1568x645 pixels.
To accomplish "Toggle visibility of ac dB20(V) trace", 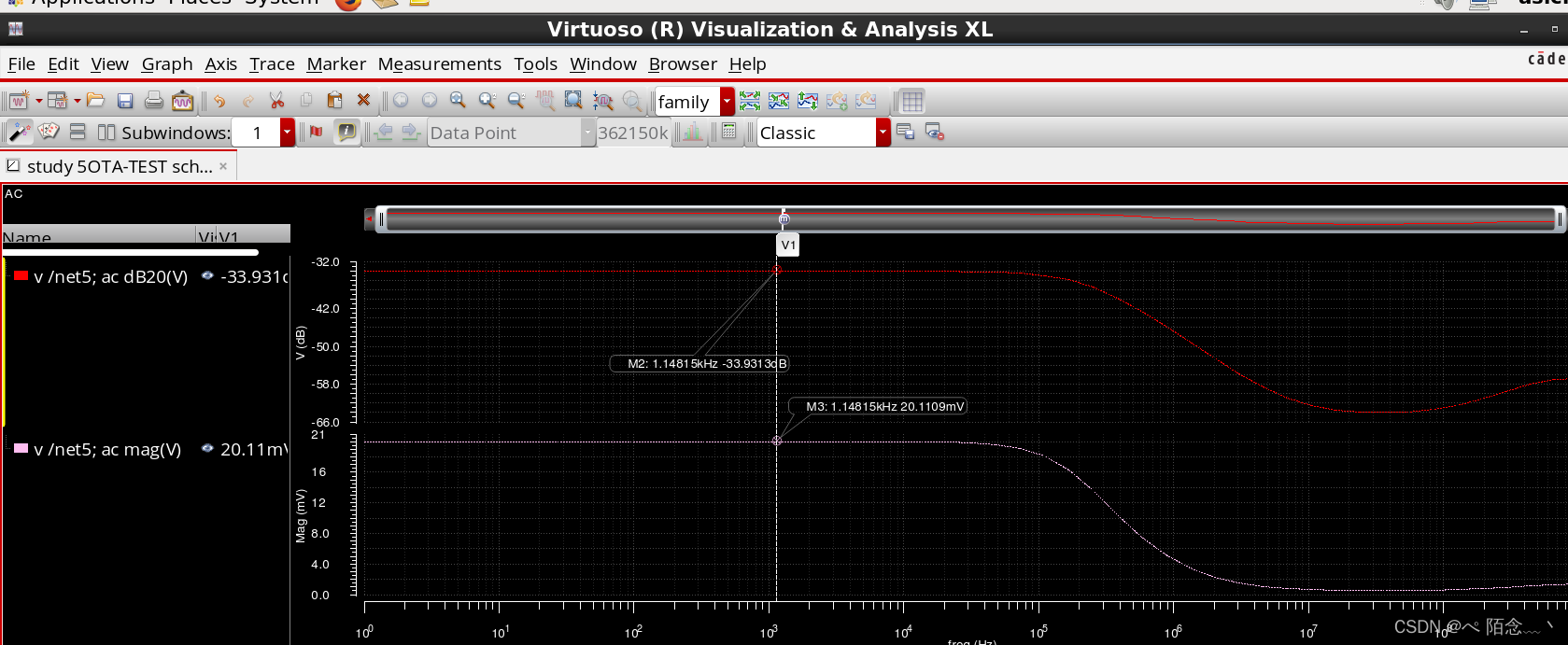I will pos(207,276).
